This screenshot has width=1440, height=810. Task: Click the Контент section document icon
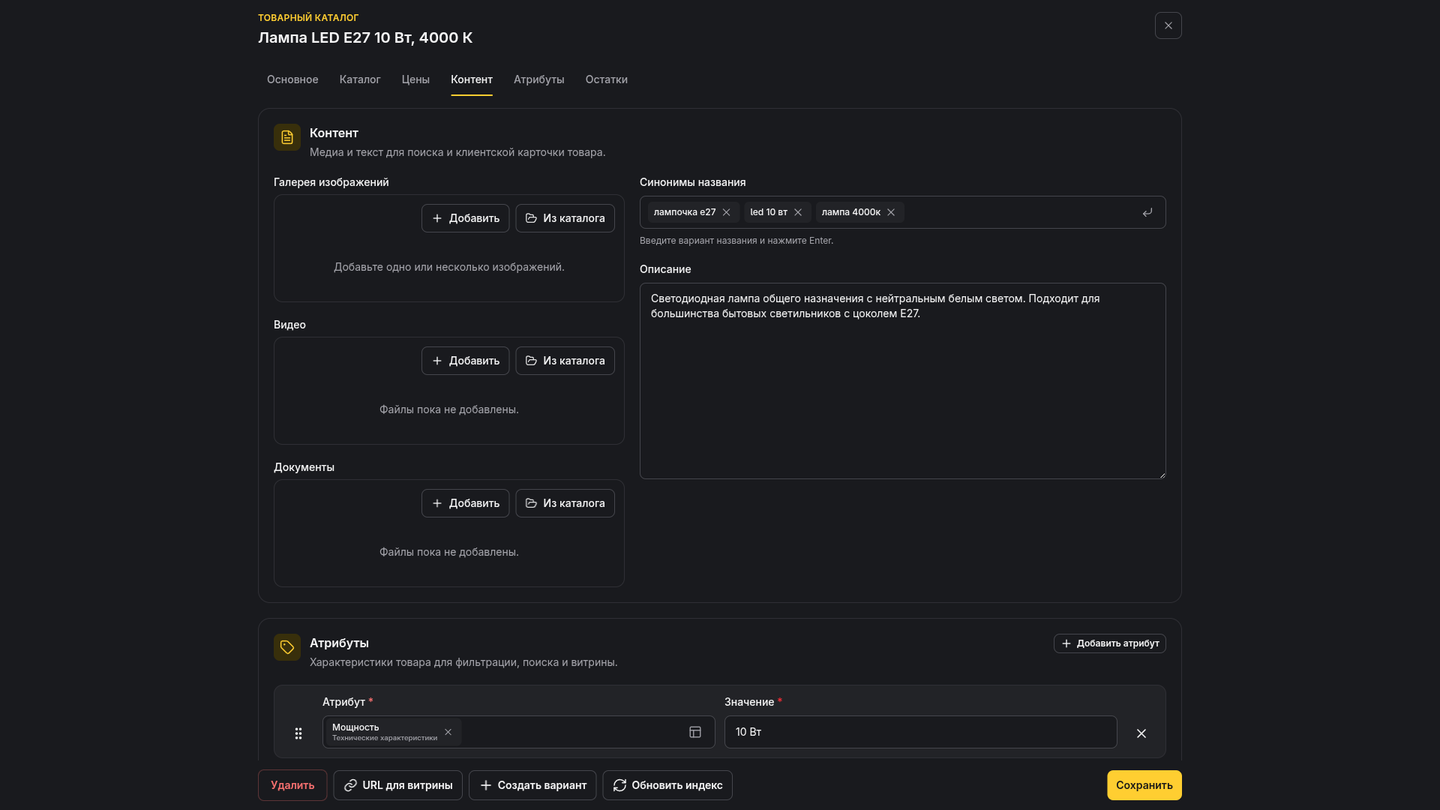(287, 137)
